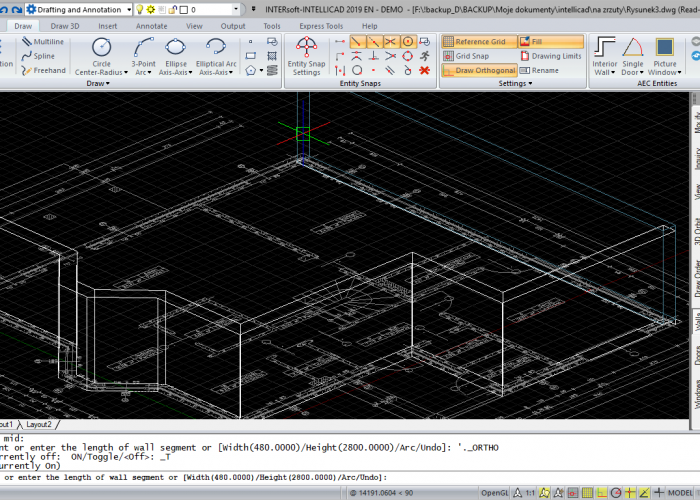The image size is (700, 500).
Task: Toggle the Endpoint entity snap
Action: click(357, 42)
